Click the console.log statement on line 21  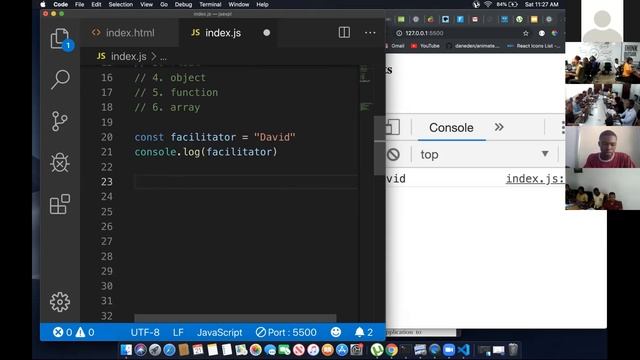point(206,152)
